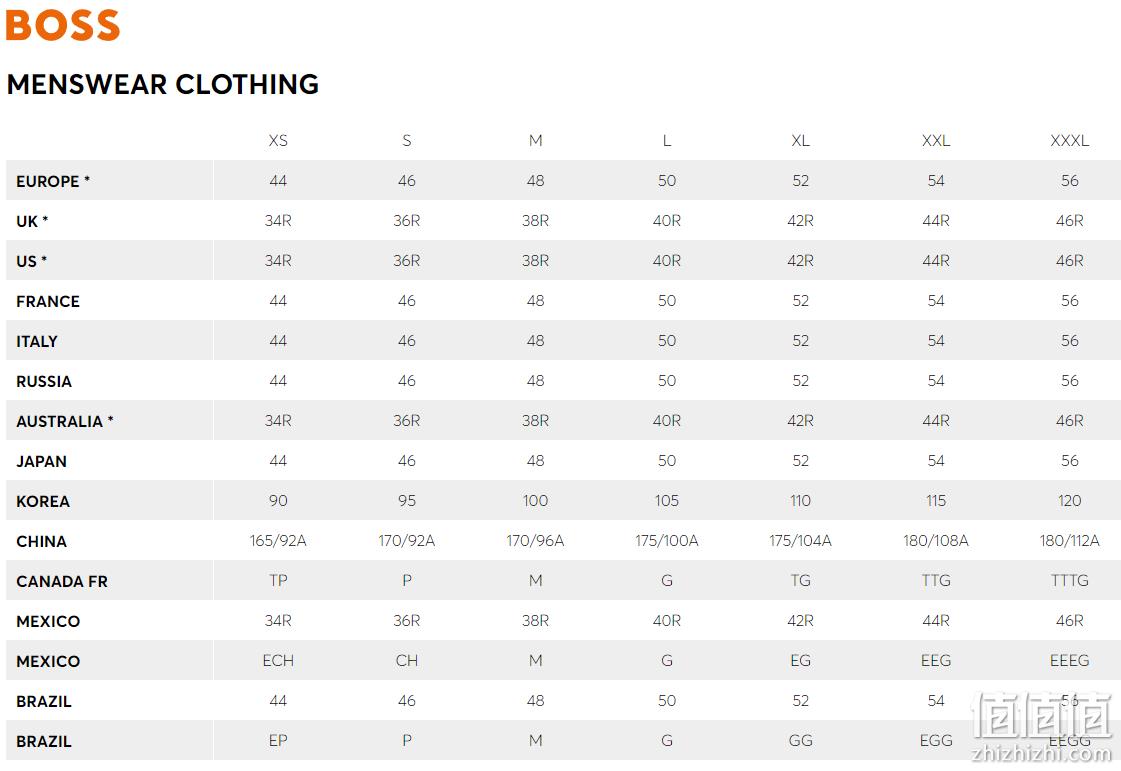This screenshot has width=1121, height=771.
Task: Click the Brazil GG size cell
Action: click(x=800, y=741)
